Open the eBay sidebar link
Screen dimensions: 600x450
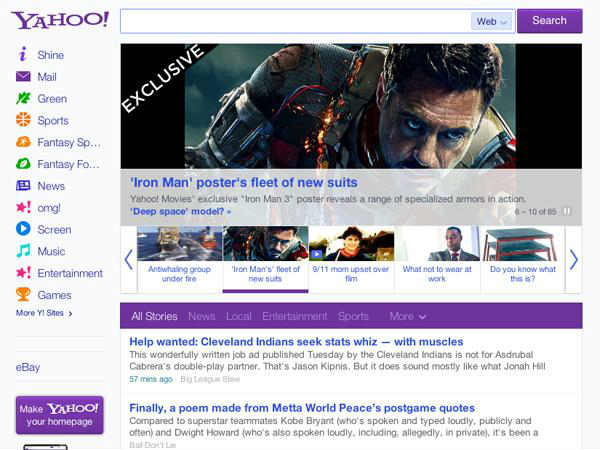point(28,367)
